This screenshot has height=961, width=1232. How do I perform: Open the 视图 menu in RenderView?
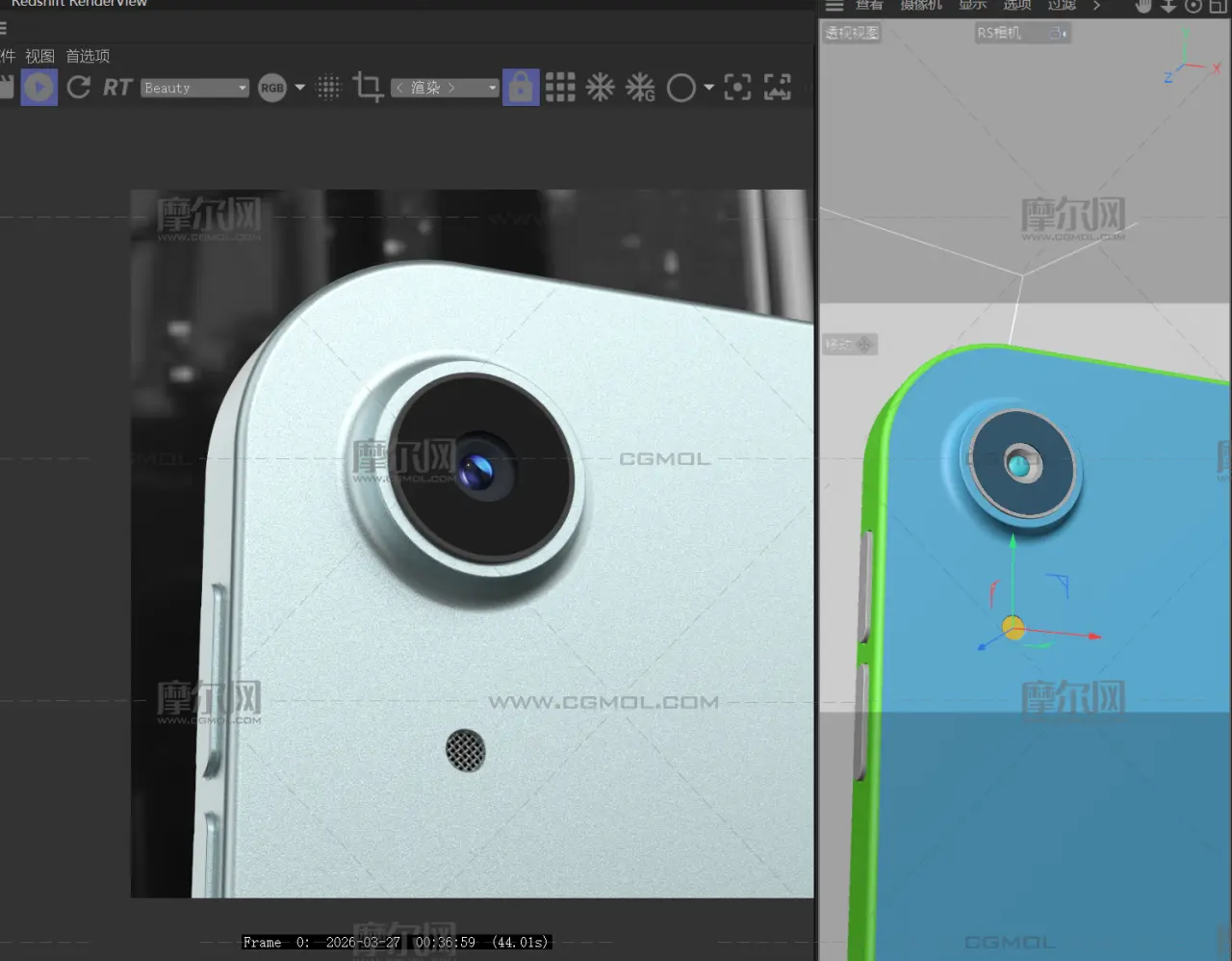click(x=40, y=56)
